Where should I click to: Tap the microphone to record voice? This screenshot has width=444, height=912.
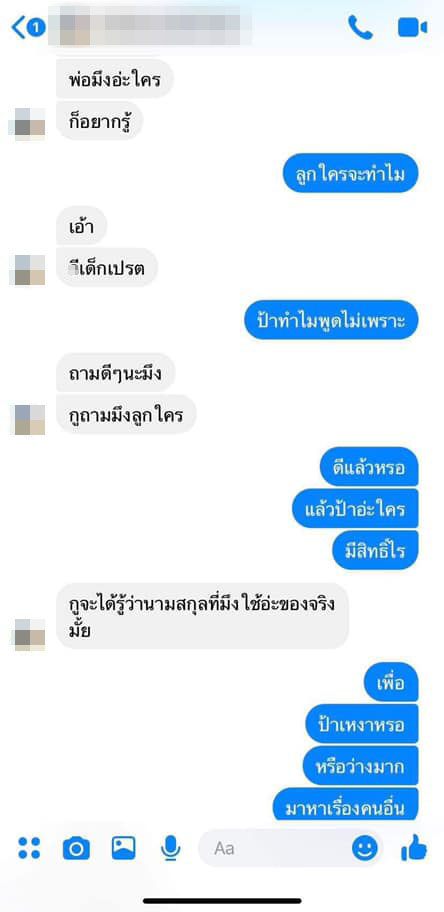pos(171,848)
